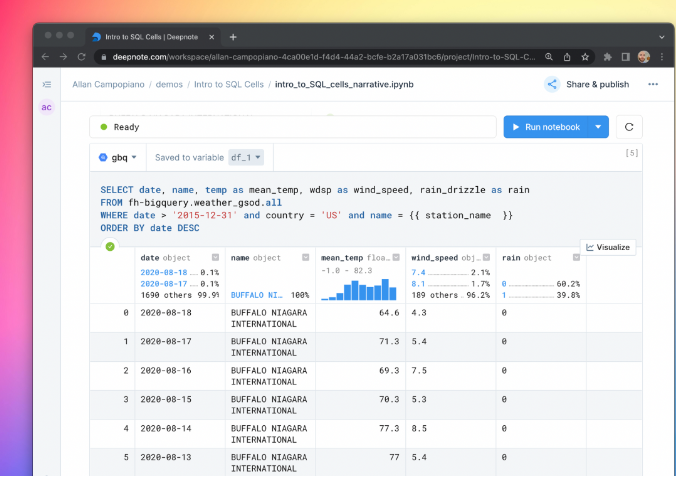Toggle the browser side panel icon
Screen dimensions: 678x478
626,57
